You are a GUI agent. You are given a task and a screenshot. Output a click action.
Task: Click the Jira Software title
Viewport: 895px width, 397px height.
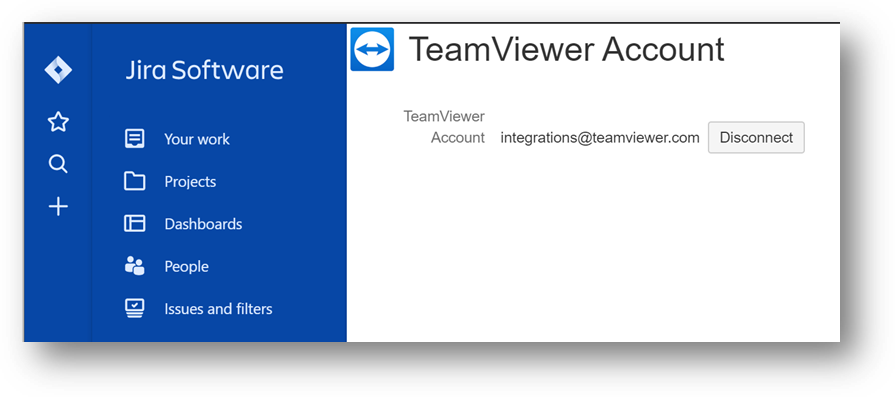click(204, 70)
